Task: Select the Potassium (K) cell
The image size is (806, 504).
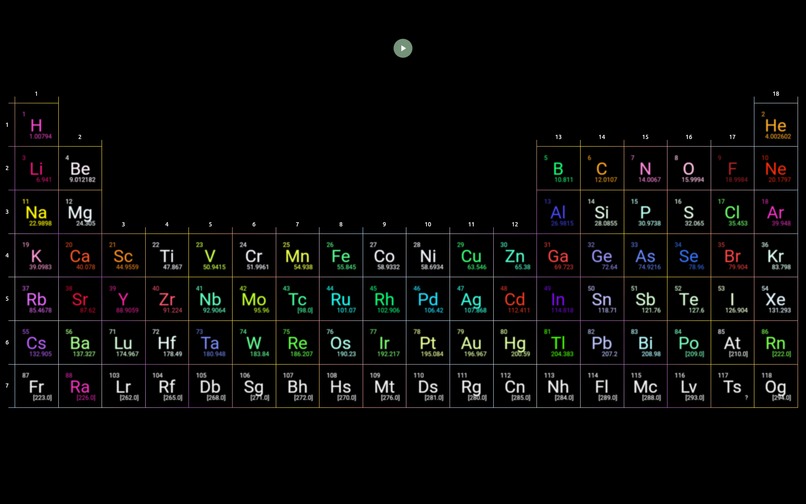Action: click(x=36, y=256)
